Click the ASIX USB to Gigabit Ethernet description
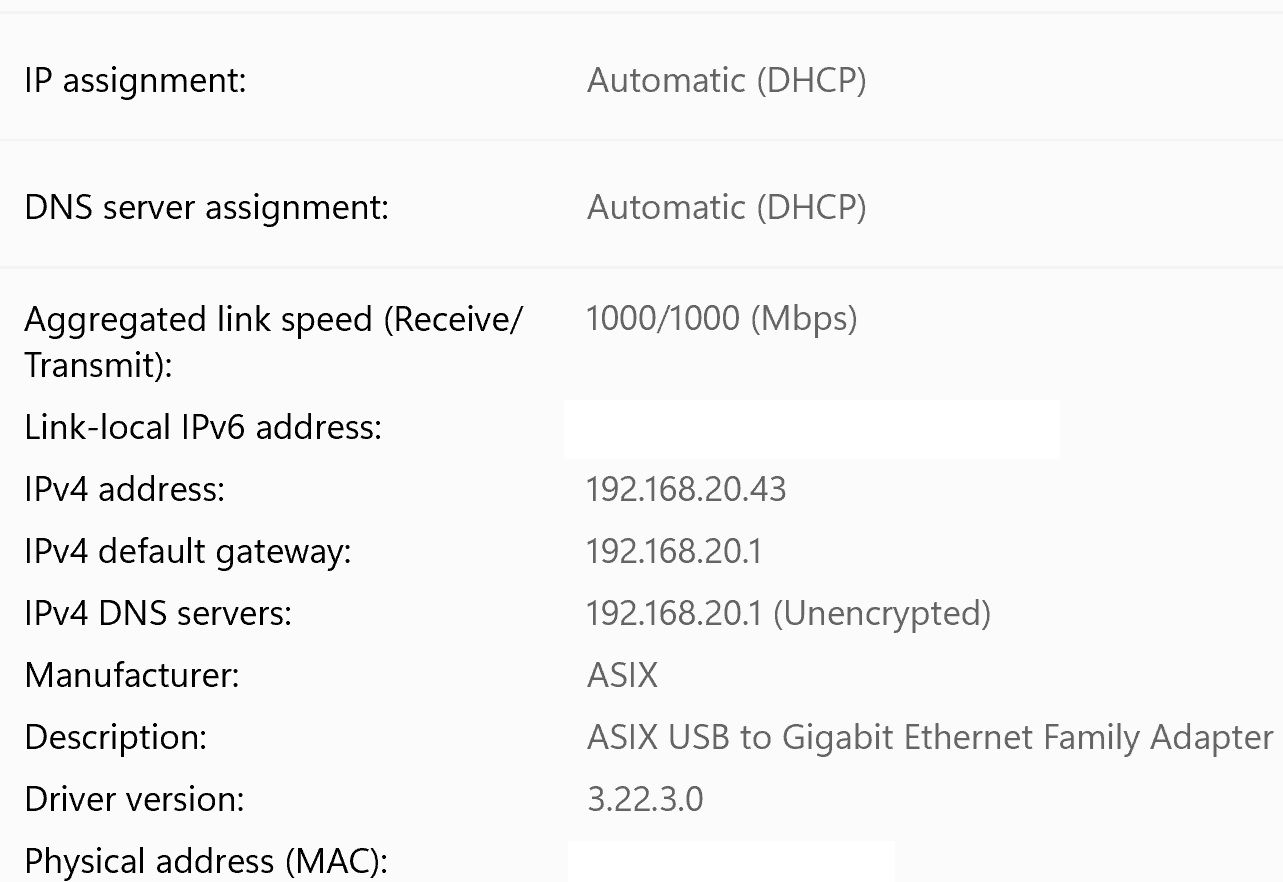This screenshot has width=1283, height=882. click(930, 738)
